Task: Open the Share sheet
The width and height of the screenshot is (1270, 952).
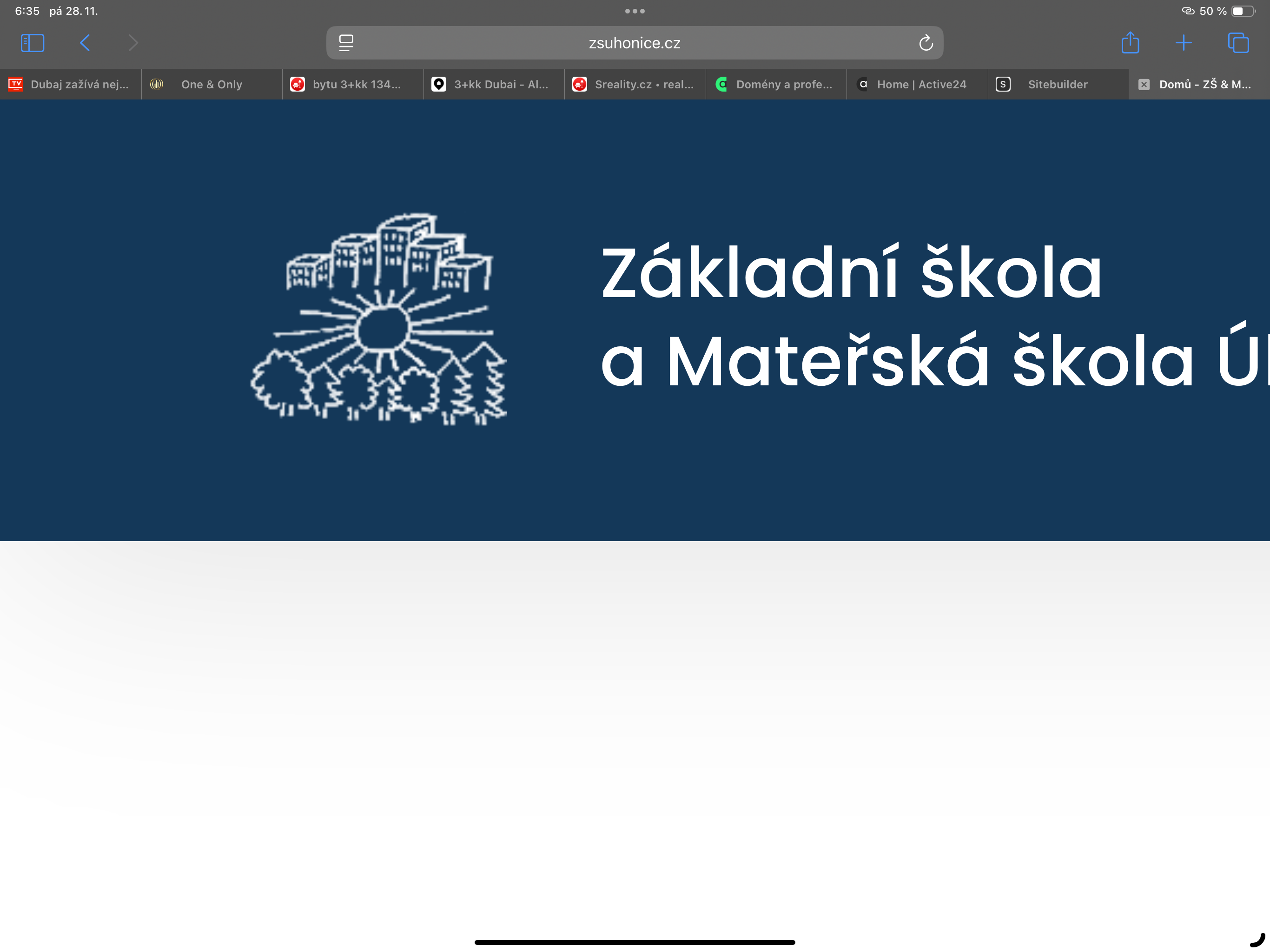Action: 1130,42
